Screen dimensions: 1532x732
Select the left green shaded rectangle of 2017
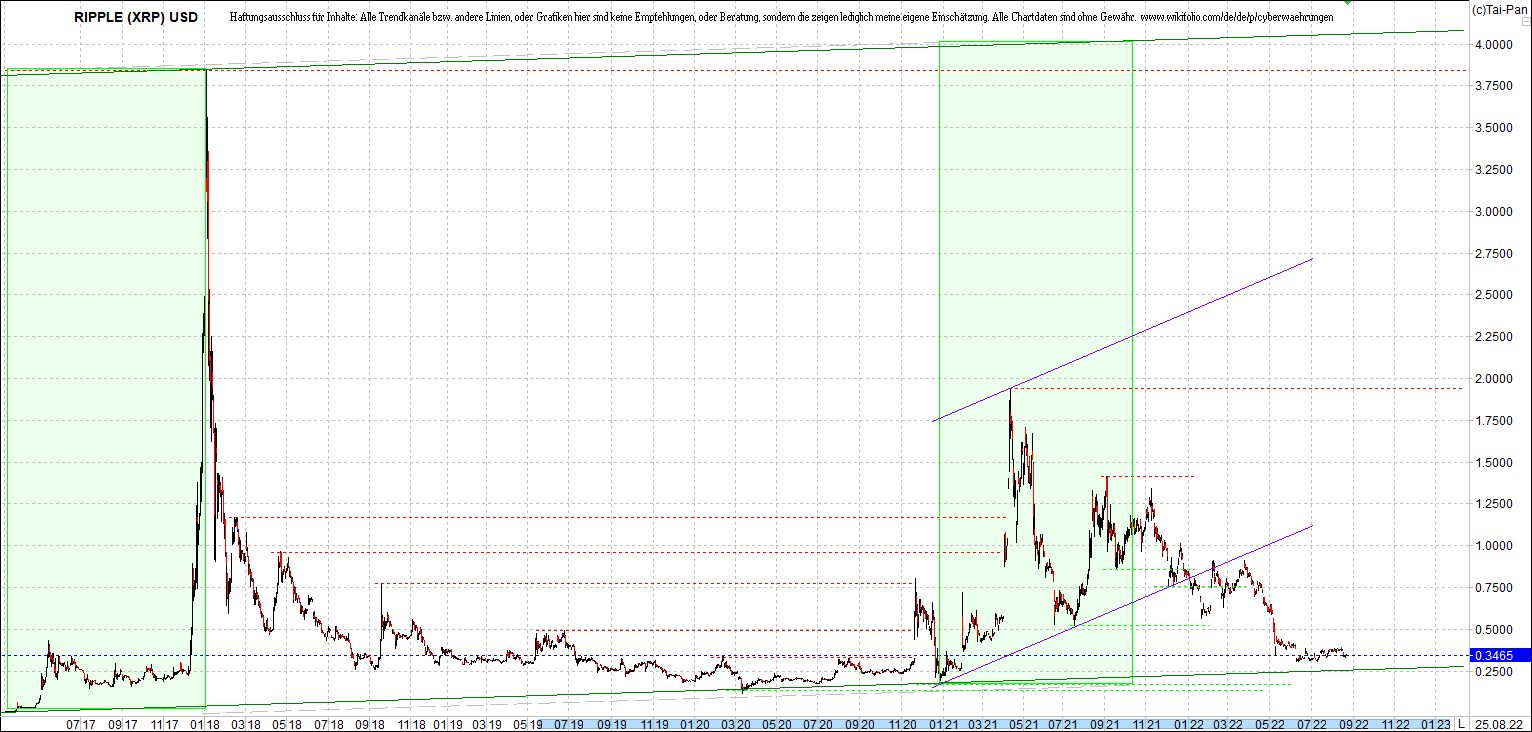[x=105, y=390]
